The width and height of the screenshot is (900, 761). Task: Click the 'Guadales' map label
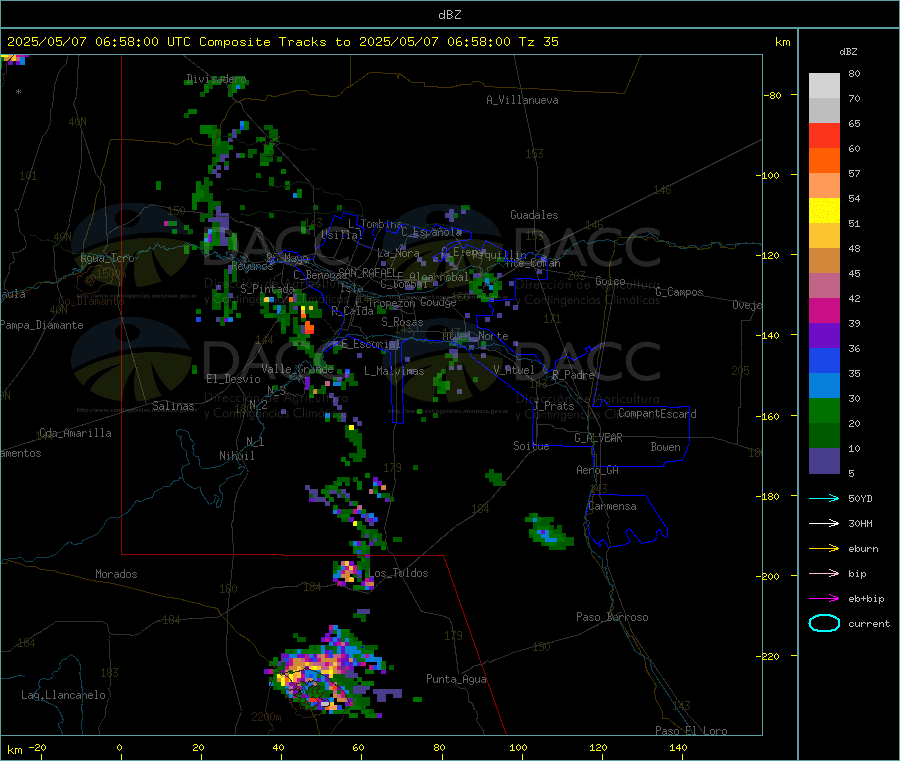pos(534,215)
